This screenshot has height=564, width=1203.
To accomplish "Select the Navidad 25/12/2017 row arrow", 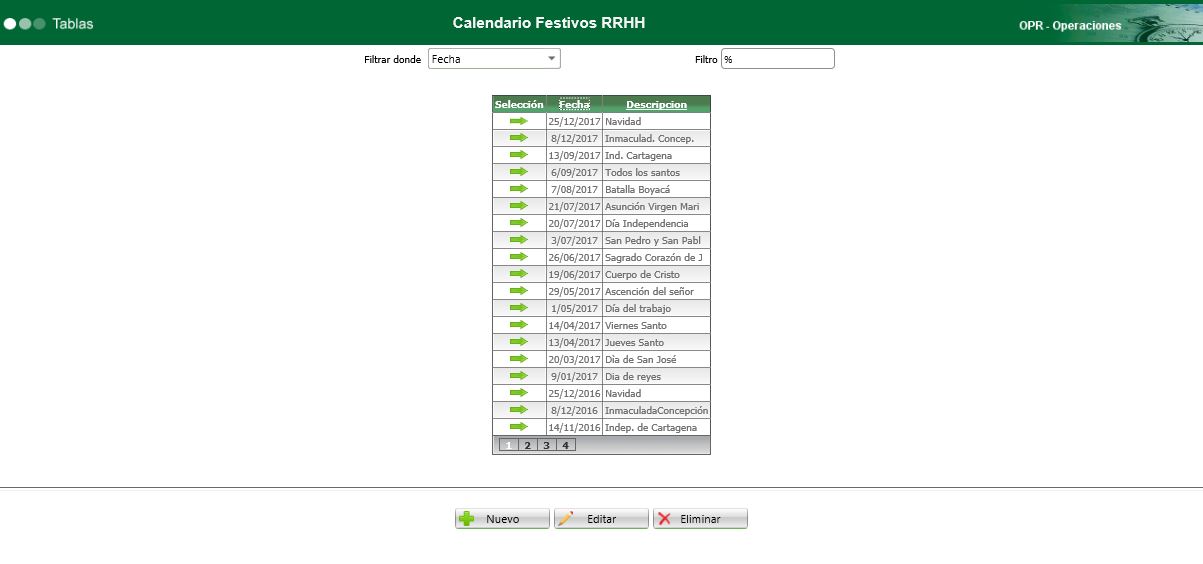I will (x=518, y=121).
